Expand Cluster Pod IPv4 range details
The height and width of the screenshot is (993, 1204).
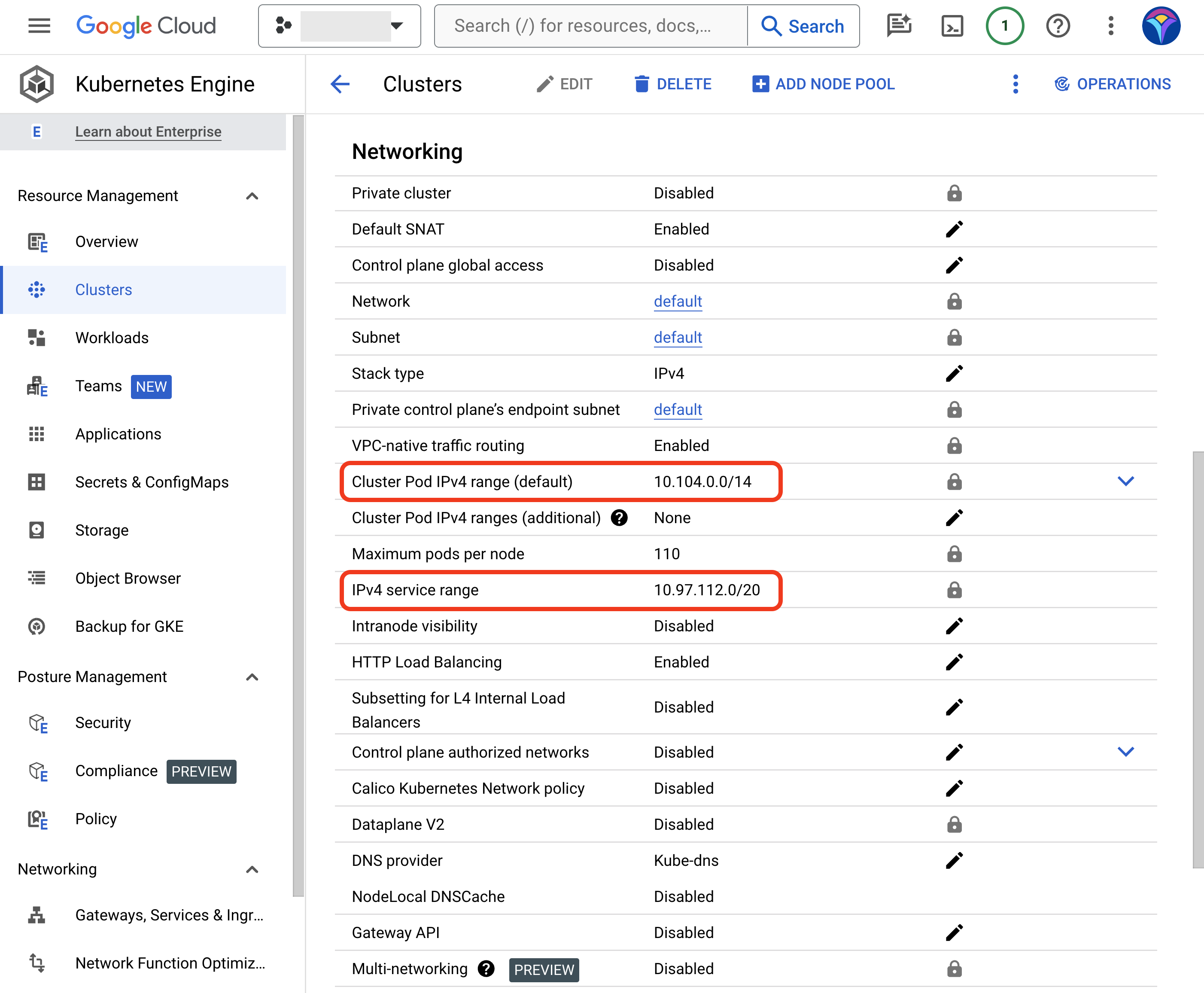click(1126, 481)
